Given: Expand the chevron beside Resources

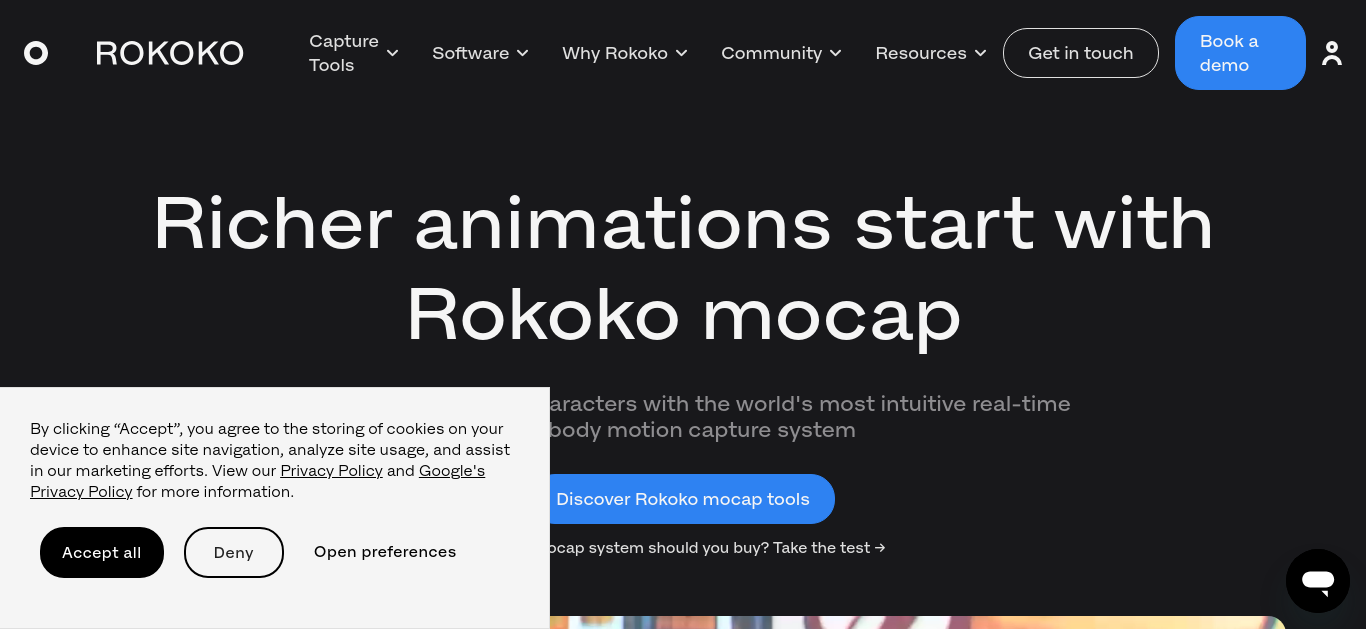Looking at the screenshot, I should coord(980,53).
